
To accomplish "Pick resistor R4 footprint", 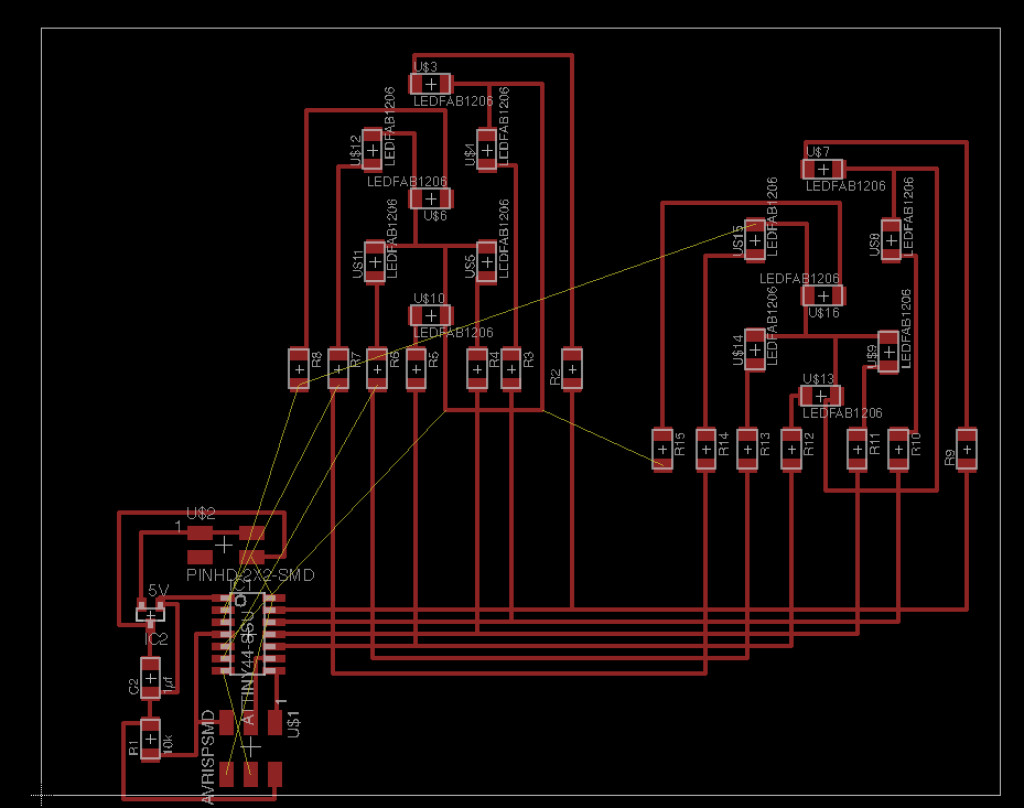I will pyautogui.click(x=477, y=370).
